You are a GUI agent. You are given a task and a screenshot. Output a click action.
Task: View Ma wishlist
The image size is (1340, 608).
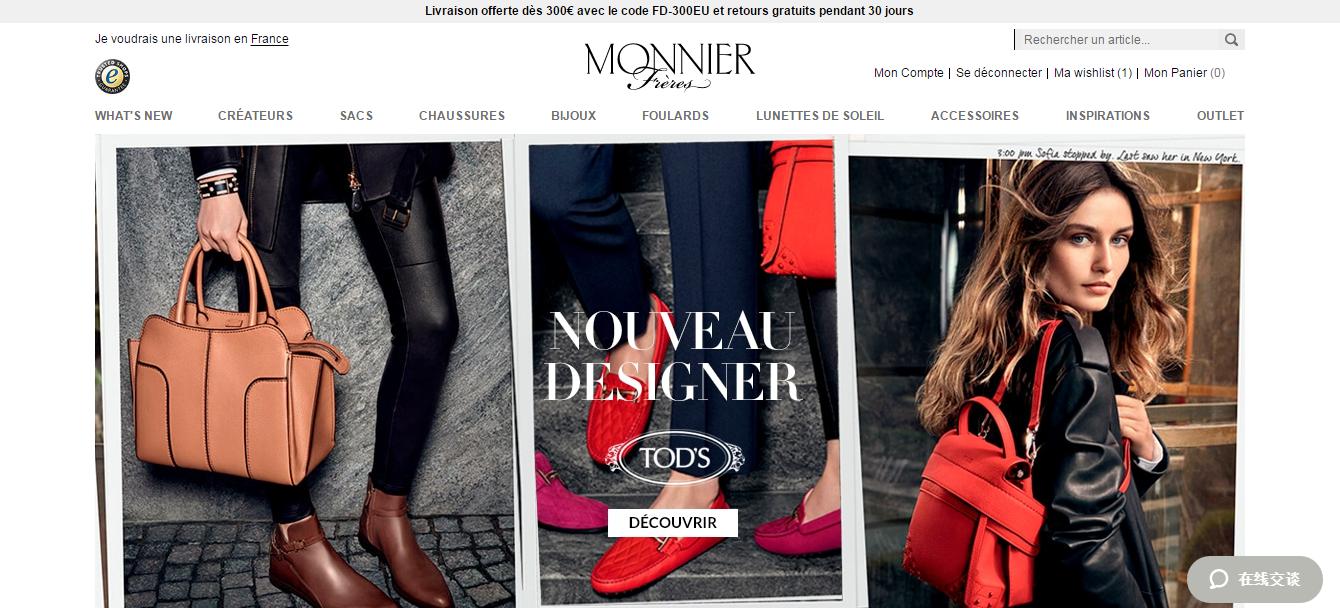[x=1093, y=73]
